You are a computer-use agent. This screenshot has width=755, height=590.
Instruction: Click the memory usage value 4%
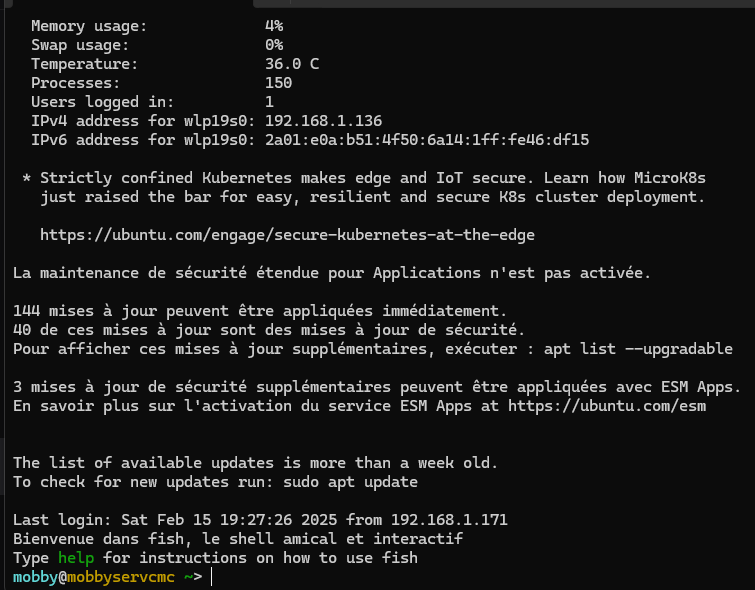tap(273, 25)
